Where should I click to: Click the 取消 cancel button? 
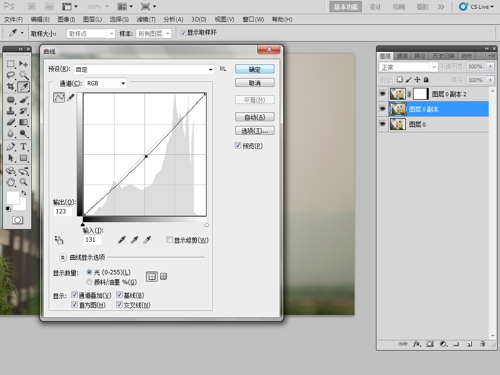coord(255,83)
